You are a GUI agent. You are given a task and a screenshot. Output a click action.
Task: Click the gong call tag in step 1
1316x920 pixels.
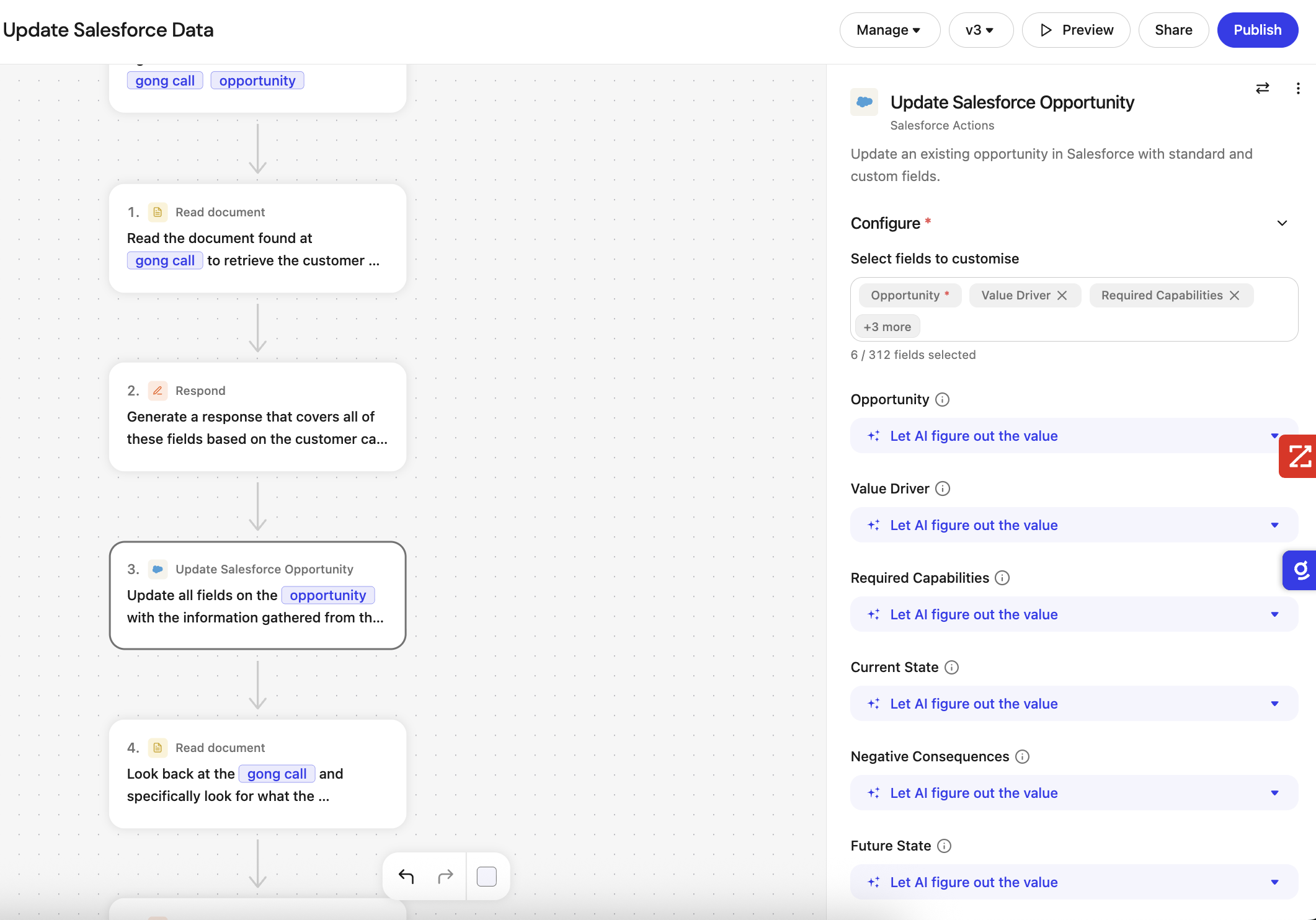point(165,260)
